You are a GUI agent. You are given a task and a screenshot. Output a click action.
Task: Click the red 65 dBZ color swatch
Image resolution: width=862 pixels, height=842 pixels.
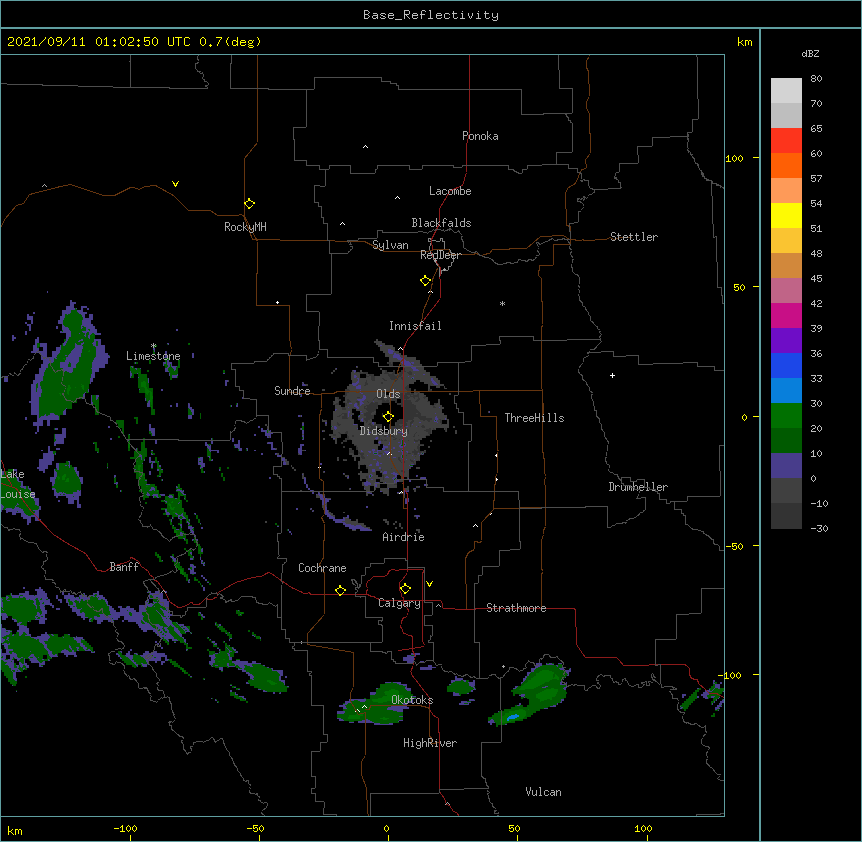tap(786, 140)
